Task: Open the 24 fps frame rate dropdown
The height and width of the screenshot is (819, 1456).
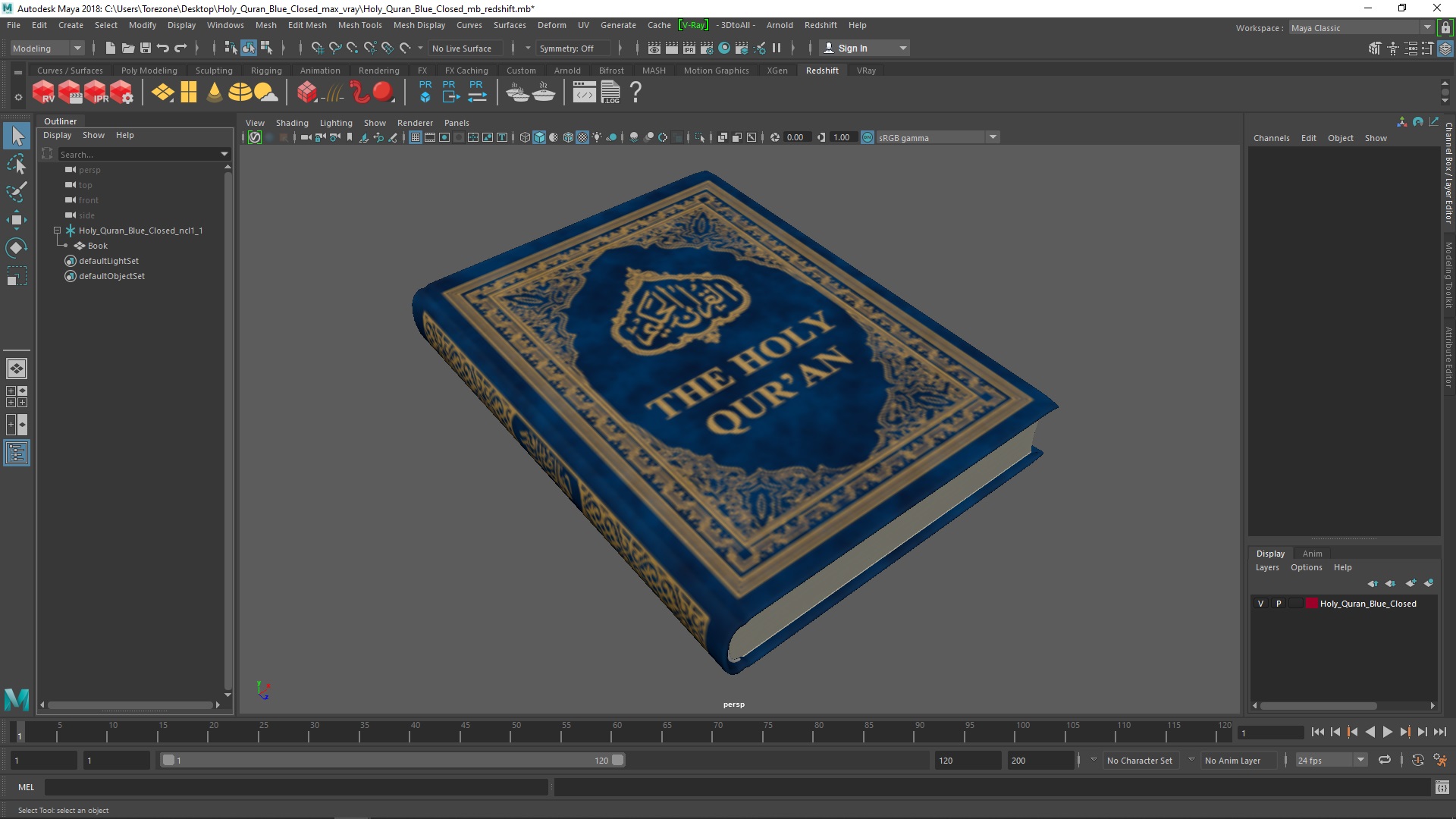Action: 1330,760
